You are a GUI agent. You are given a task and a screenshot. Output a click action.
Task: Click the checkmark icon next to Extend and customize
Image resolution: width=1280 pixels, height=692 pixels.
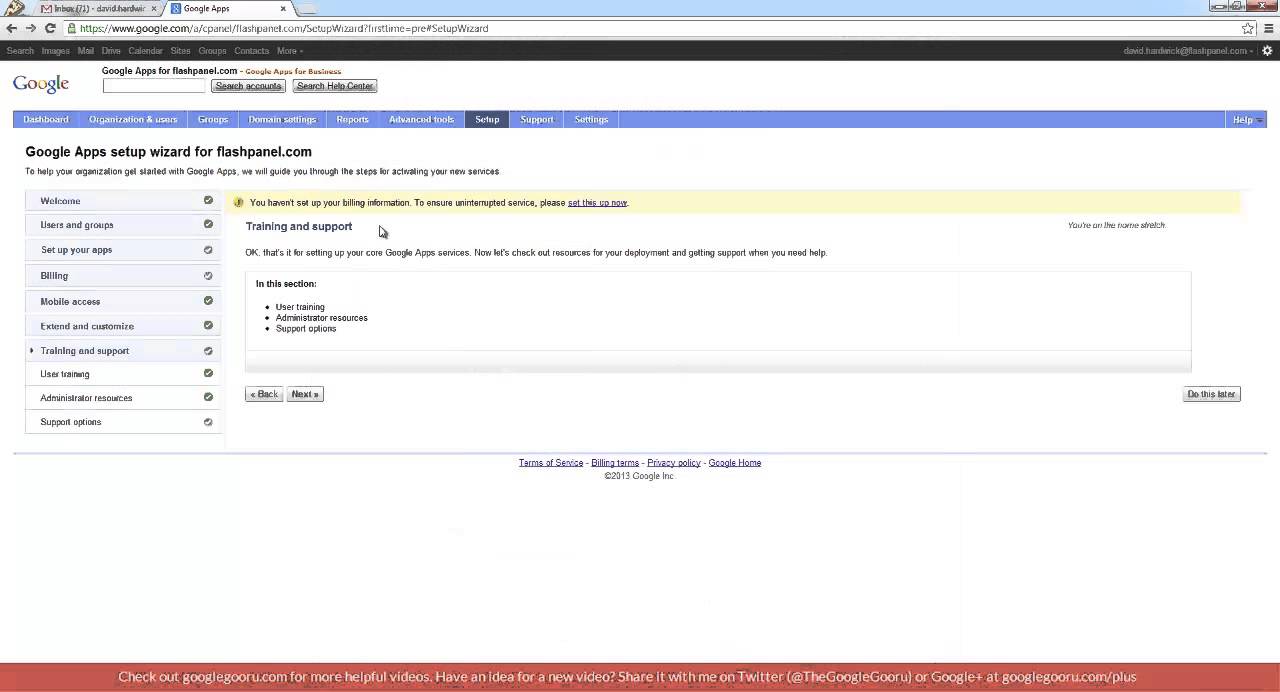point(208,325)
